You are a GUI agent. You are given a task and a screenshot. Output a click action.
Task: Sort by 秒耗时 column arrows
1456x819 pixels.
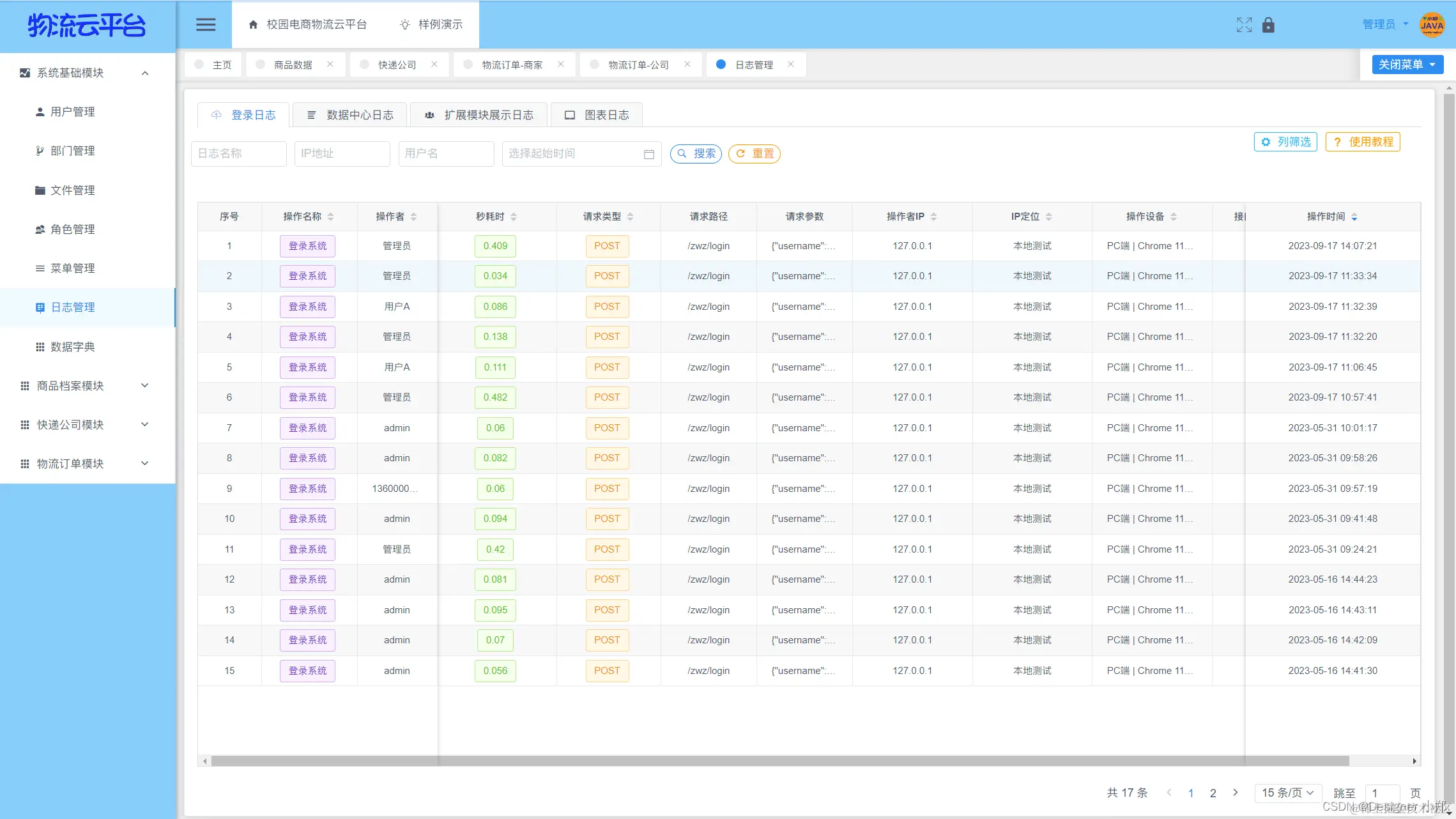(x=514, y=217)
